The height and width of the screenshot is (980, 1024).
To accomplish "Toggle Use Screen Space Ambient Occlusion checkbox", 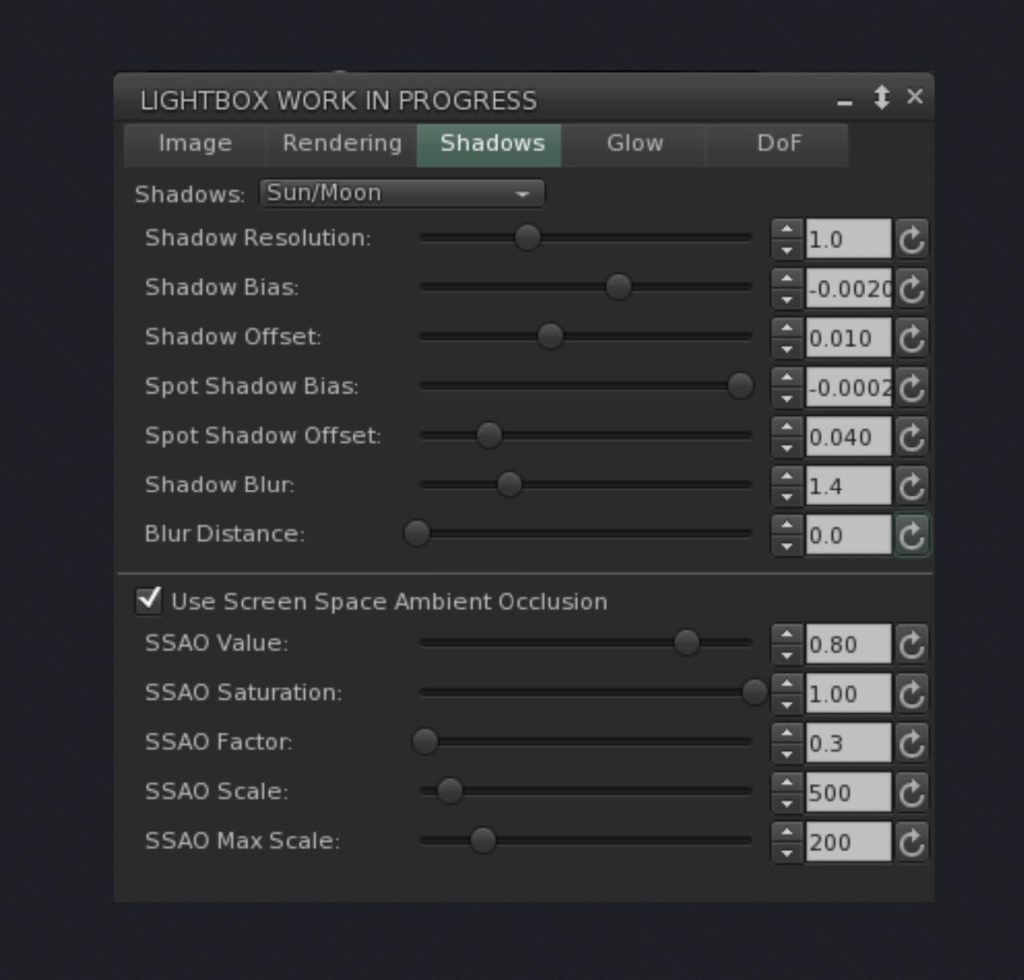I will [149, 600].
